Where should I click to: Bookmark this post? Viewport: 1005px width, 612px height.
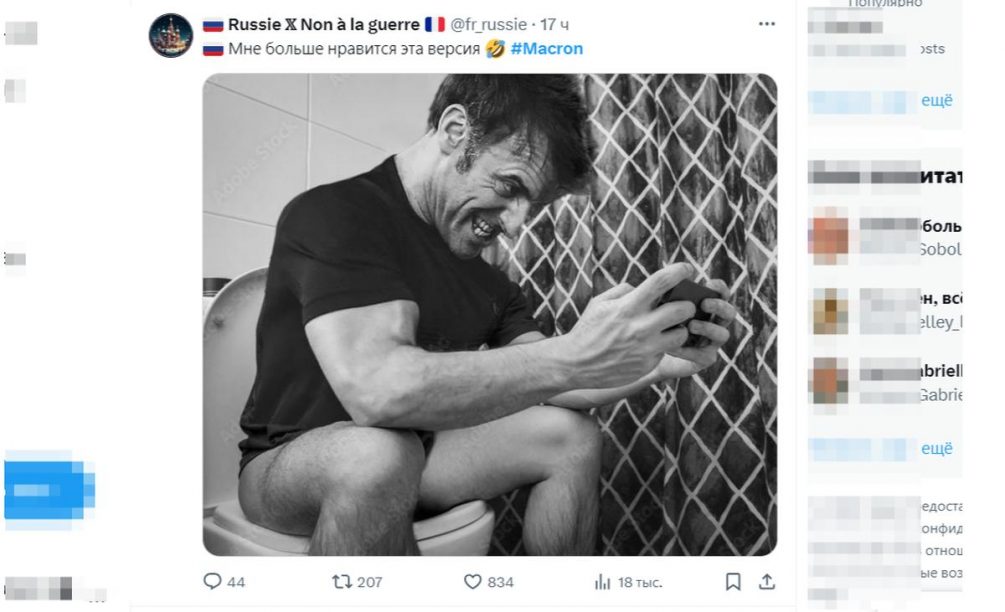click(x=733, y=581)
